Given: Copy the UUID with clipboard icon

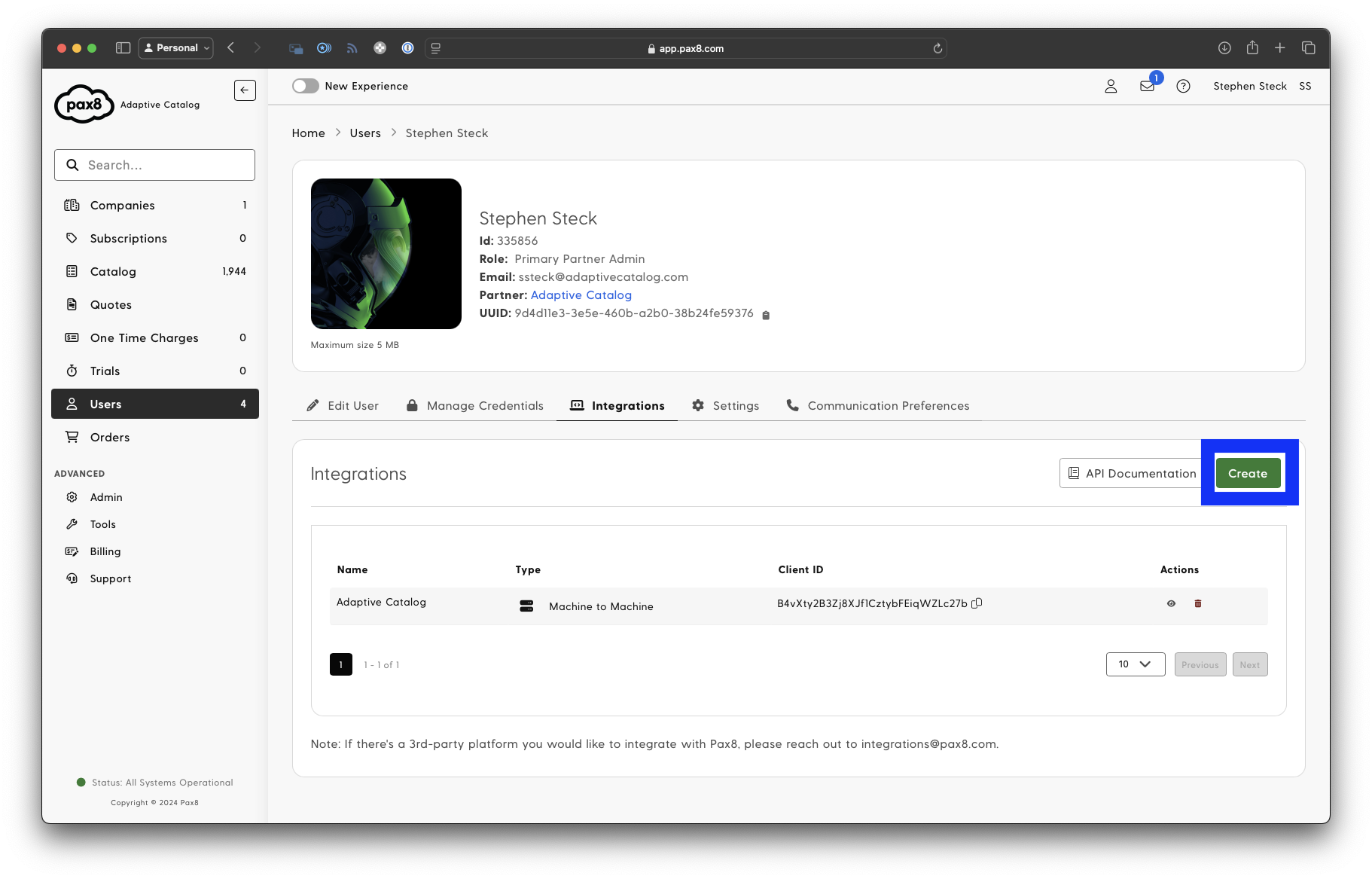Looking at the screenshot, I should coord(766,315).
